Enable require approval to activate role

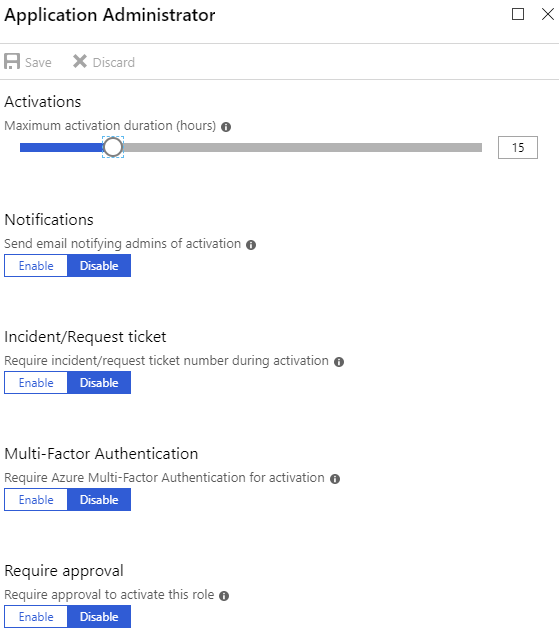point(36,616)
